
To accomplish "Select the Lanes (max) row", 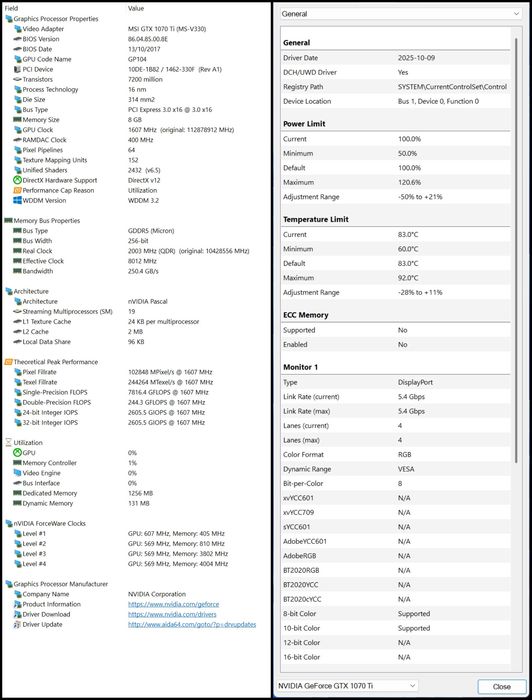I will (396, 440).
